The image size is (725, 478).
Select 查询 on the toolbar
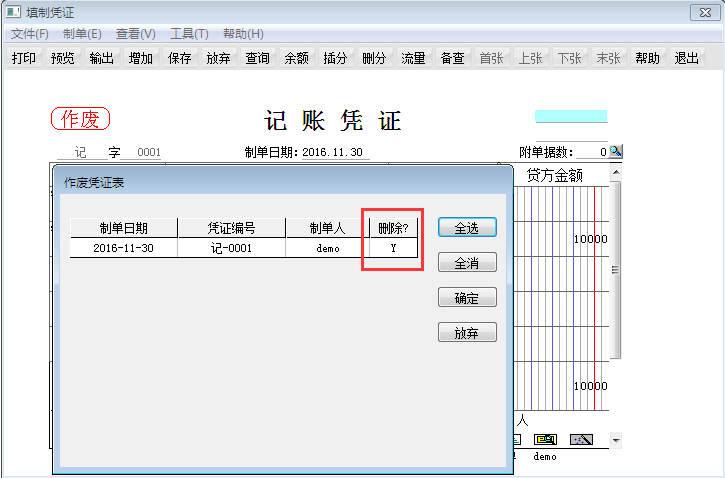(258, 58)
